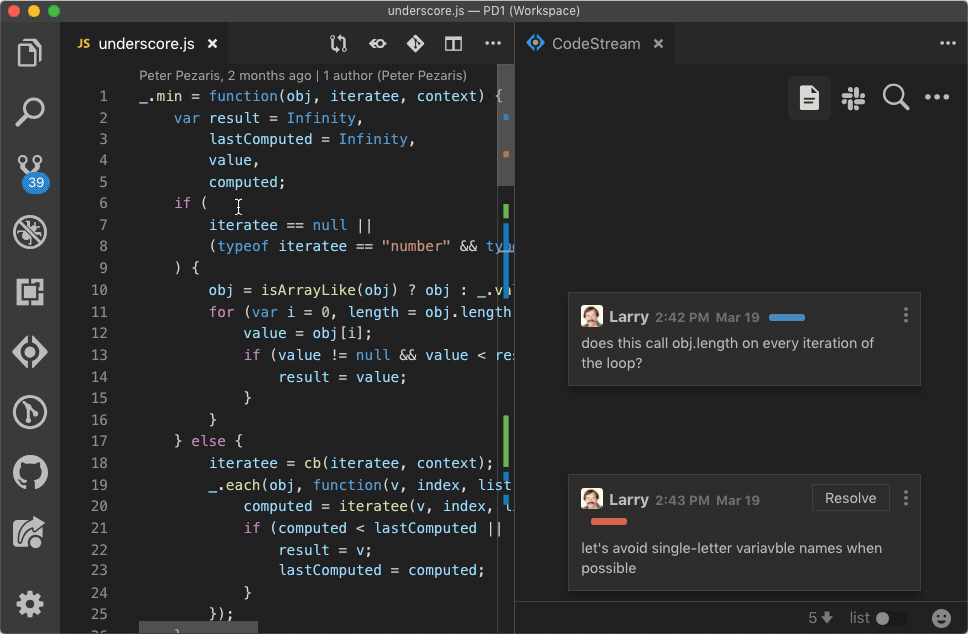Screen dimensions: 968x634
Task: Close the CodeStream tab
Action: (659, 44)
